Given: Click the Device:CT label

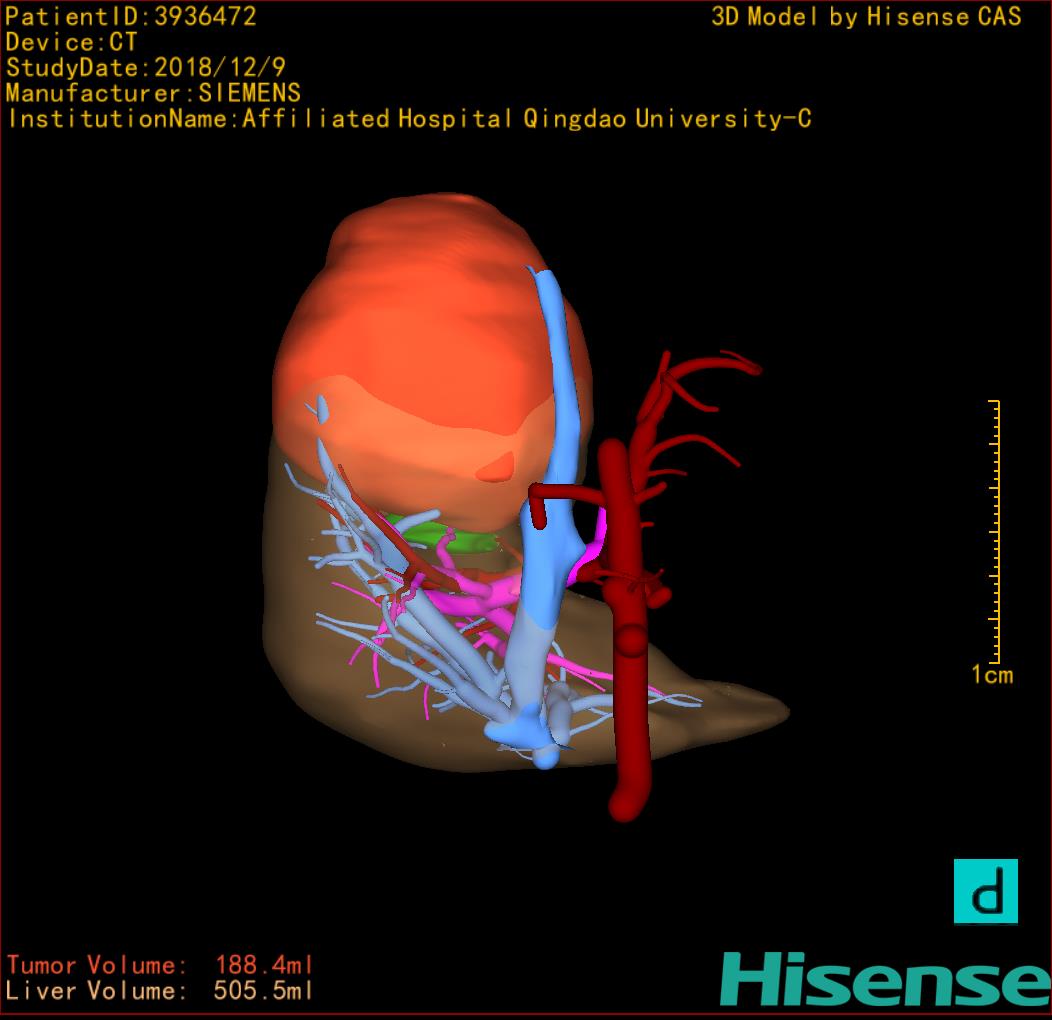Looking at the screenshot, I should point(71,43).
